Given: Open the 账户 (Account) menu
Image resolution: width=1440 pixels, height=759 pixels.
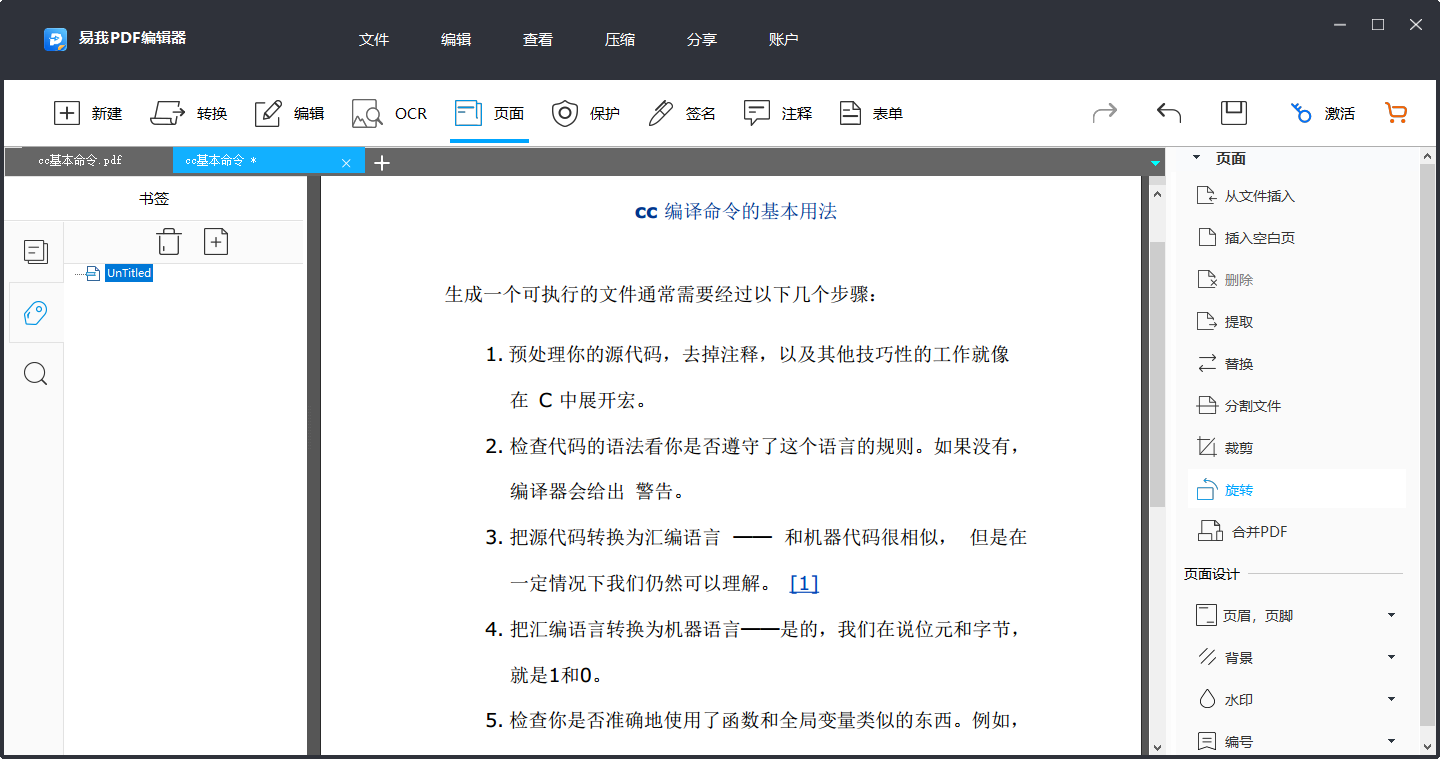Looking at the screenshot, I should click(x=784, y=40).
